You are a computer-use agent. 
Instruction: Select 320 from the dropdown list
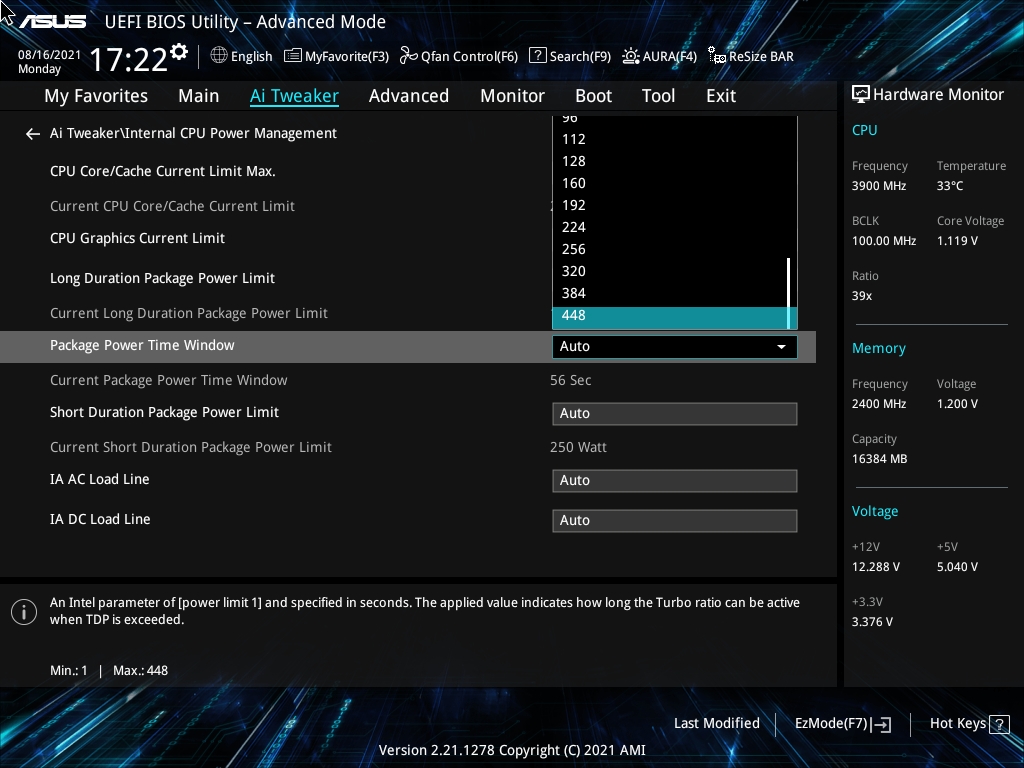(670, 271)
